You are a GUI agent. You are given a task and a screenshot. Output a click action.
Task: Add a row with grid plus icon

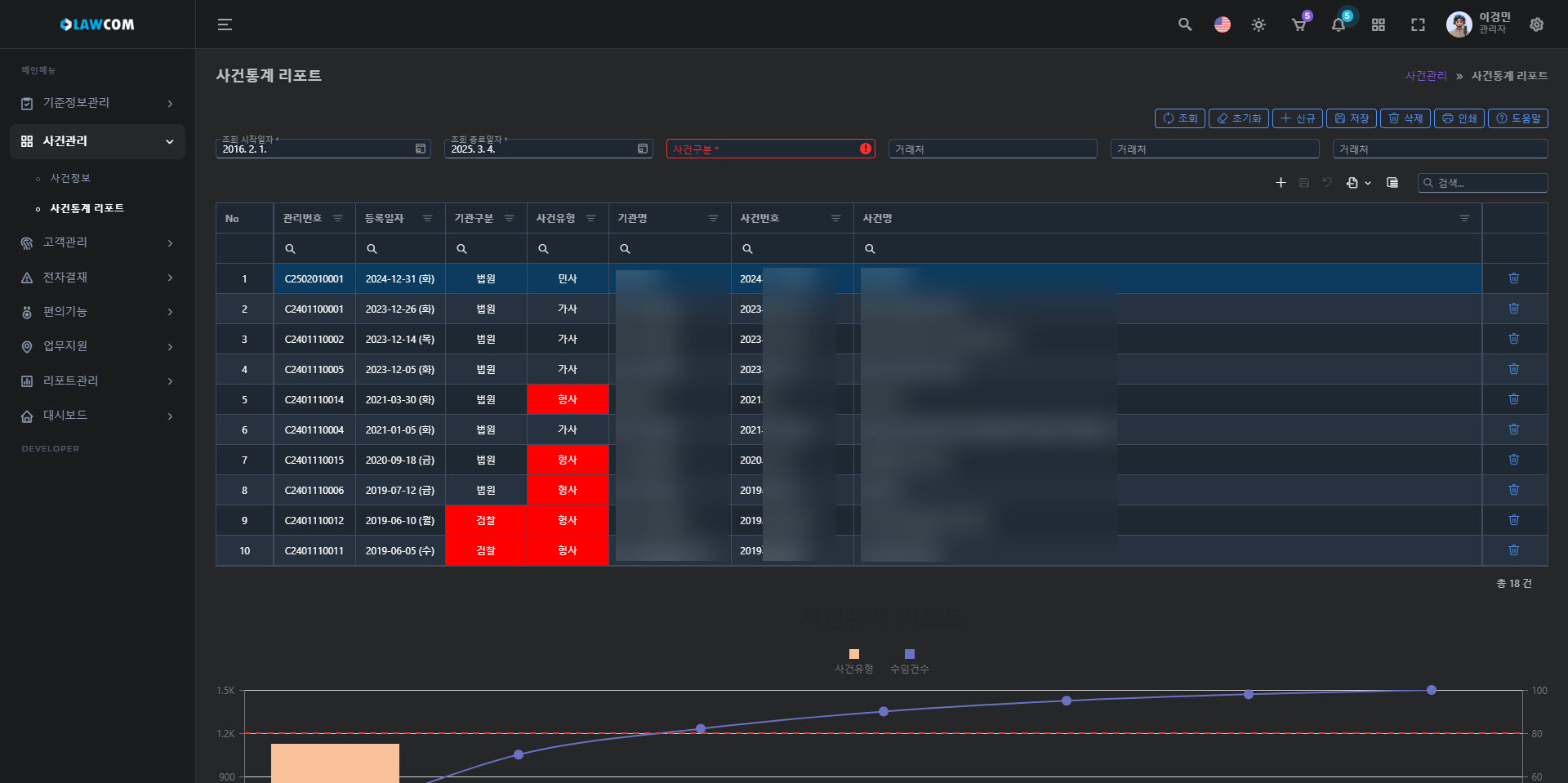[x=1281, y=183]
